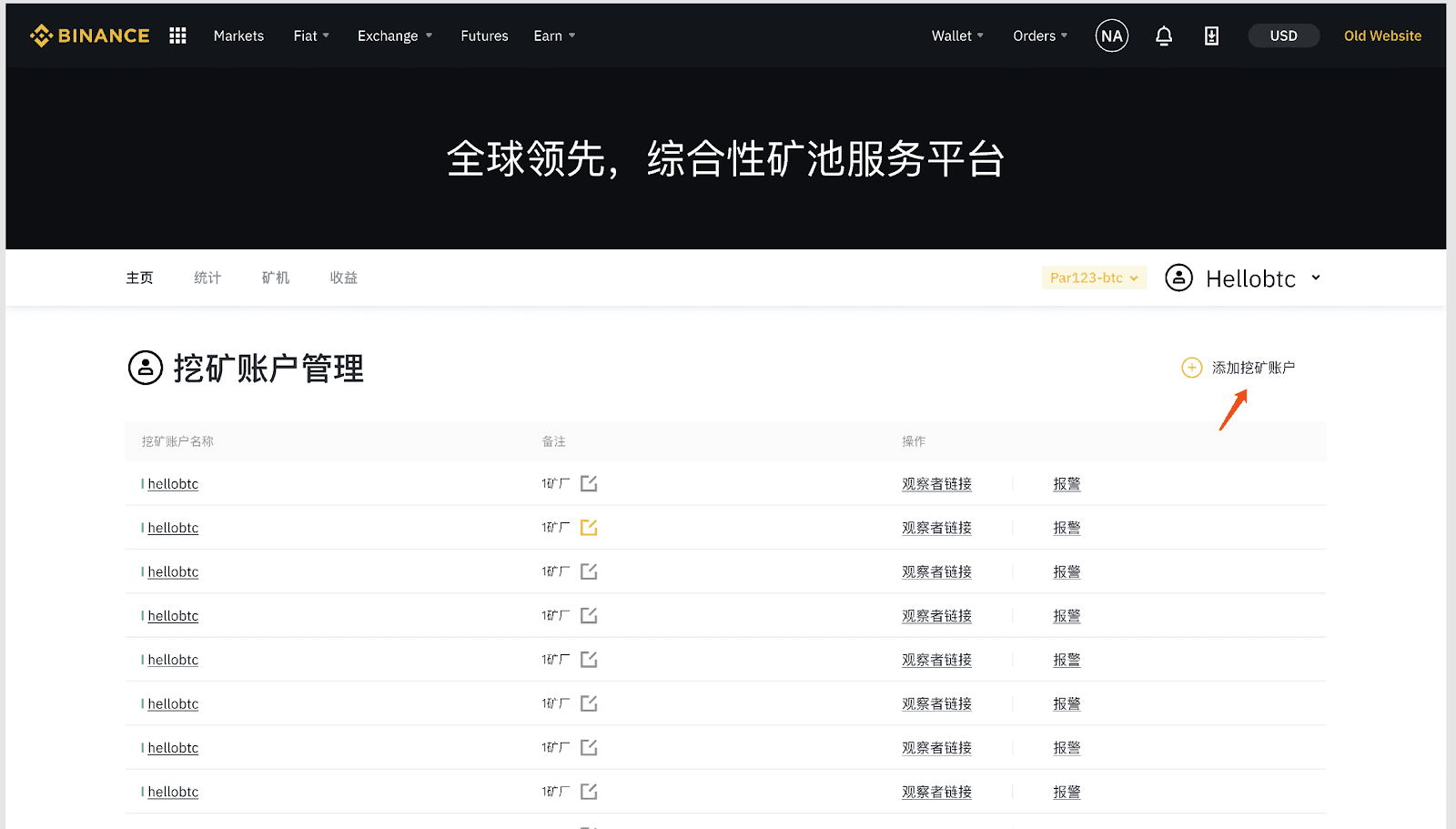Switch to the 统计 tab

207,278
